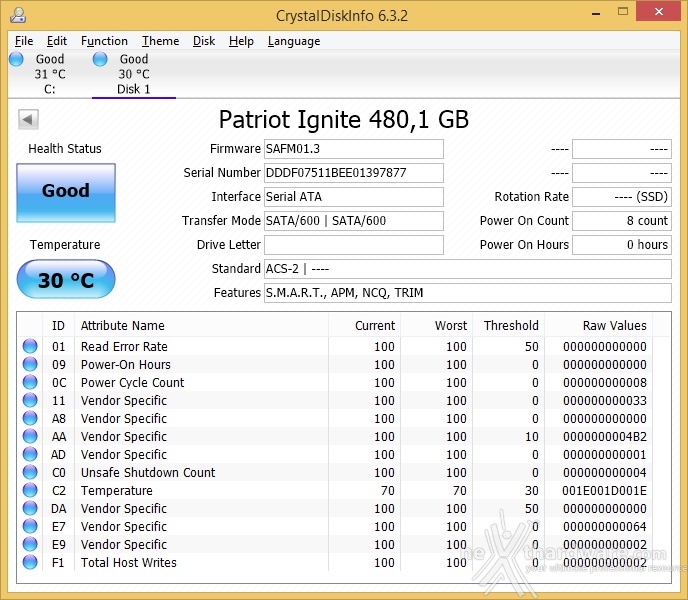Open the File menu
Viewport: 688px width, 600px height.
(x=24, y=41)
